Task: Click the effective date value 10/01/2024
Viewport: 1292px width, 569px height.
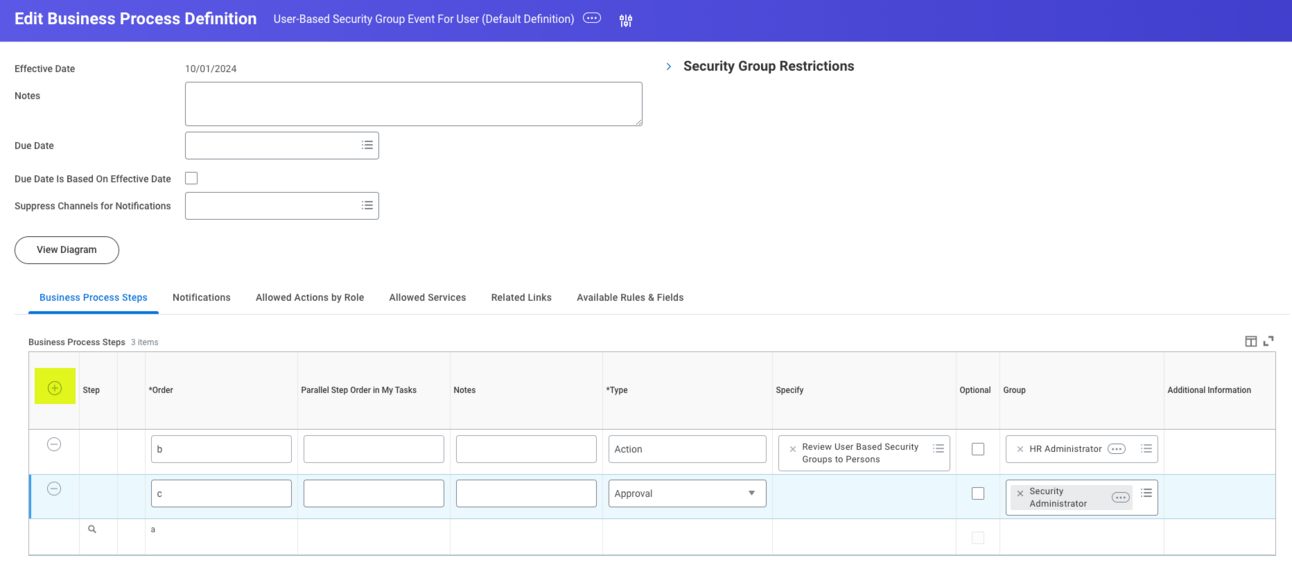Action: point(211,69)
